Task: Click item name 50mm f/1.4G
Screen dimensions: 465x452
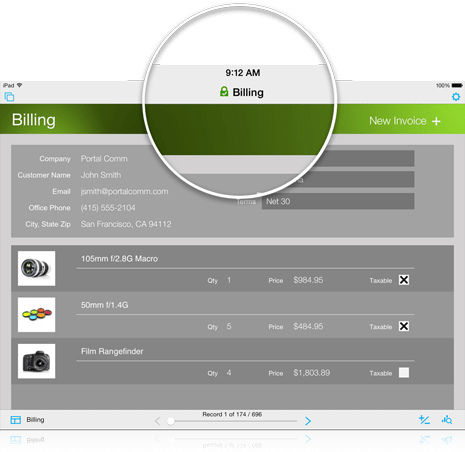Action: [104, 305]
